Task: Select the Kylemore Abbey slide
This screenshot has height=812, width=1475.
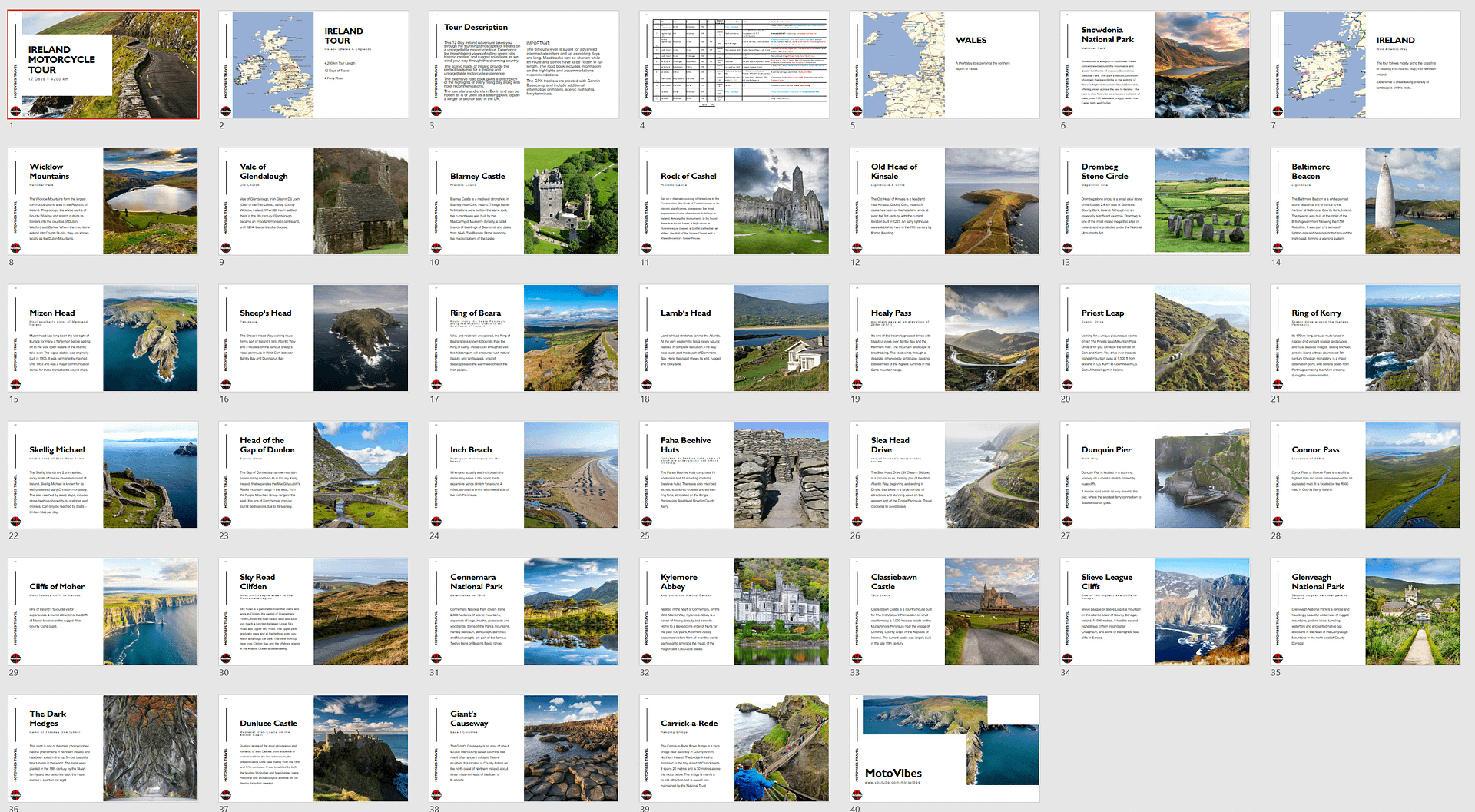Action: (734, 611)
